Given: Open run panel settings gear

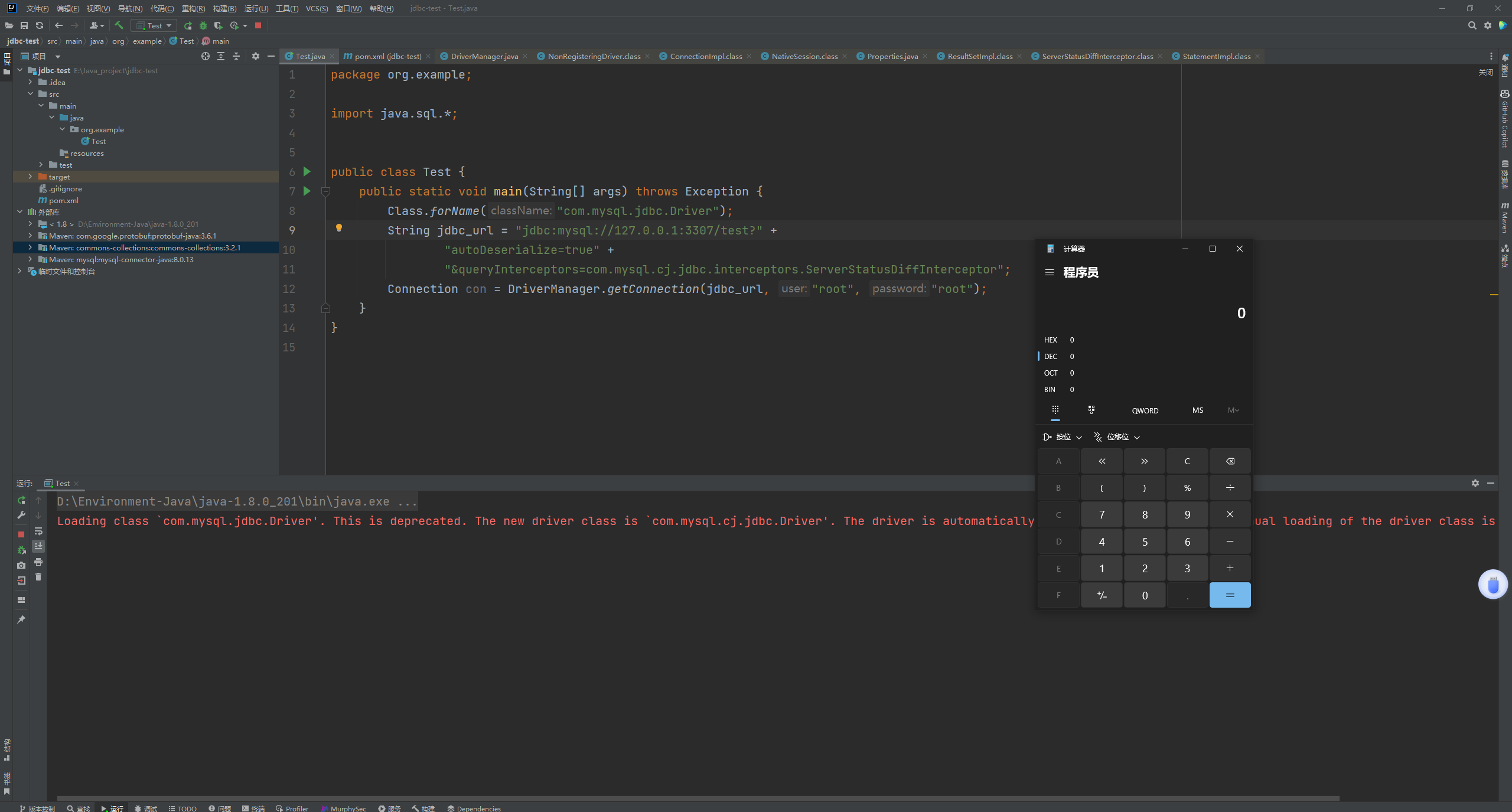Looking at the screenshot, I should click(1475, 483).
